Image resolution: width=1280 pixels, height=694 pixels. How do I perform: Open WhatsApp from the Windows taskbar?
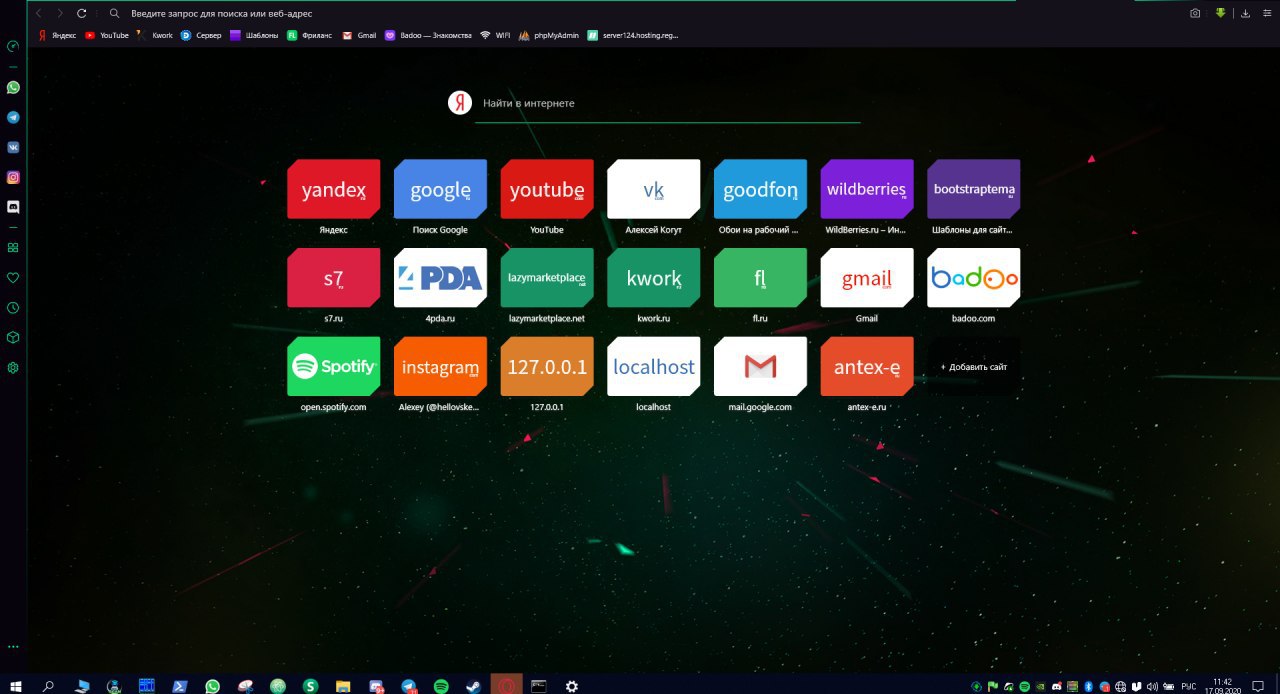coord(212,686)
